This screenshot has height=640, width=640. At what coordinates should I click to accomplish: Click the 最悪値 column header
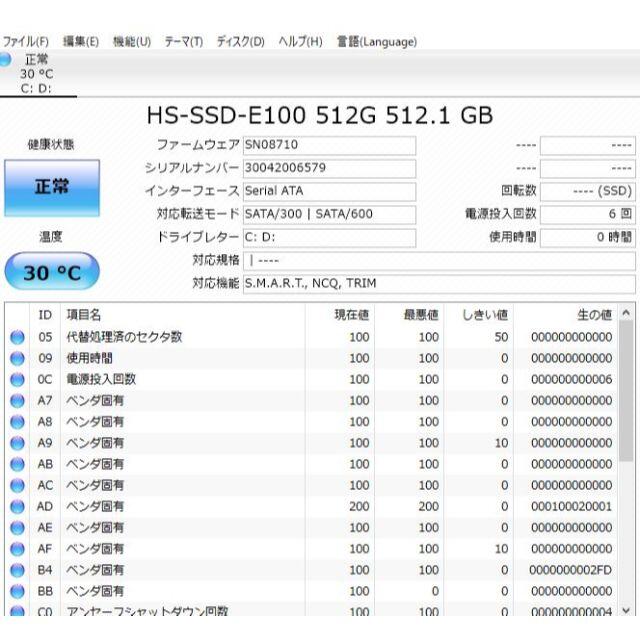point(409,315)
